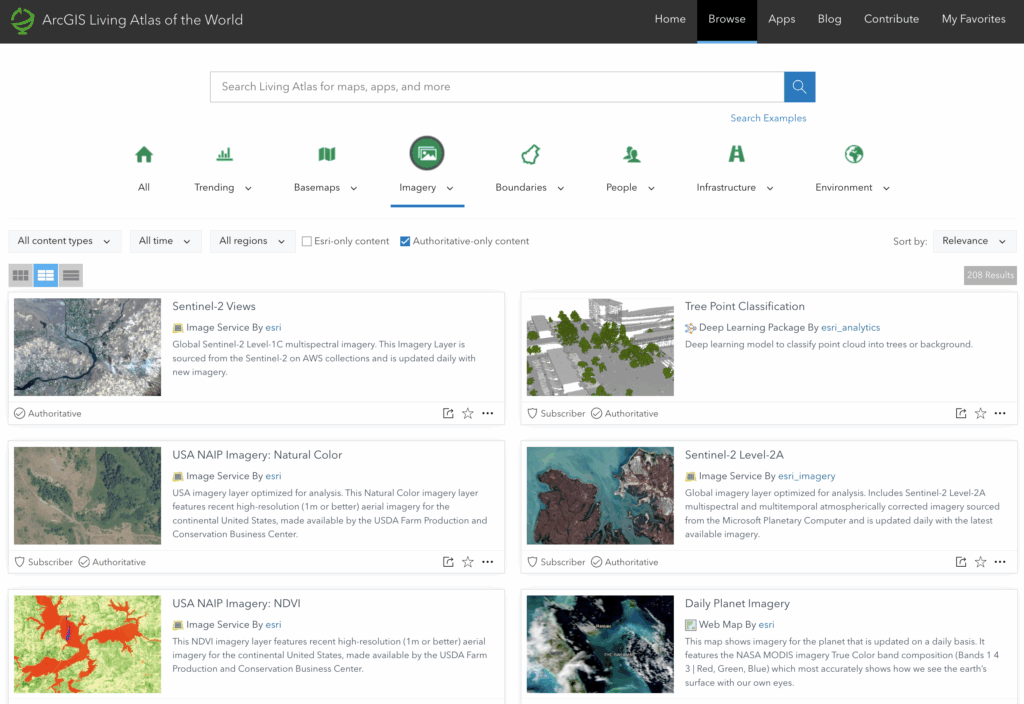Open Sentinel-2 Views item in new window
Image resolution: width=1024 pixels, height=704 pixels.
tap(448, 413)
